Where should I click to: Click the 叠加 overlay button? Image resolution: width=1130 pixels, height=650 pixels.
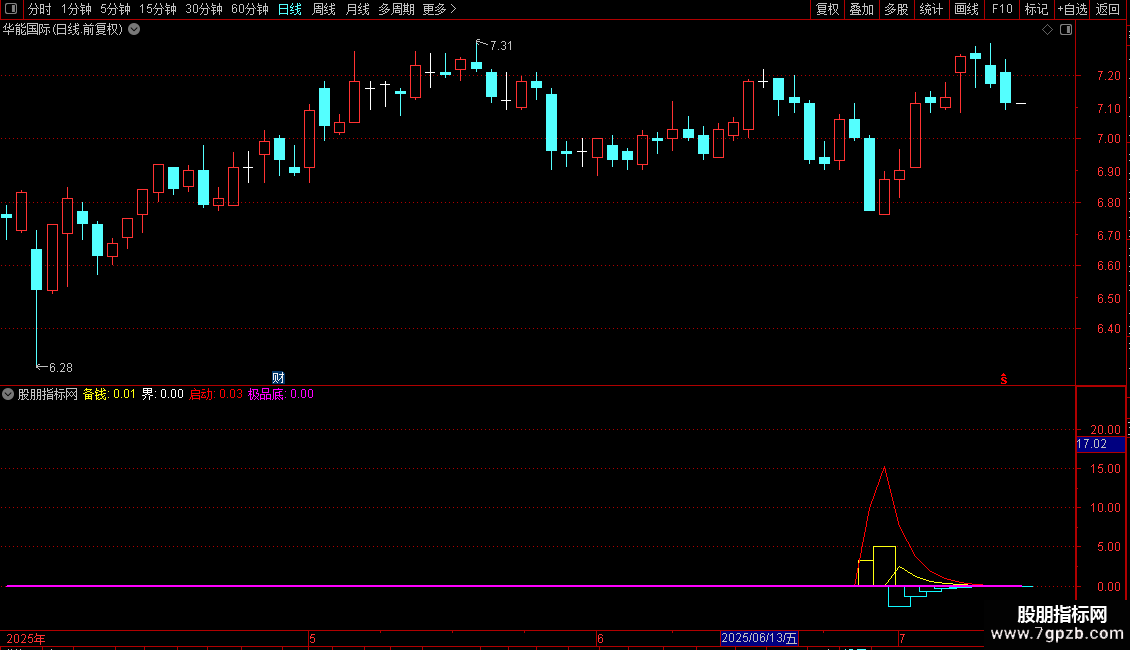click(861, 9)
